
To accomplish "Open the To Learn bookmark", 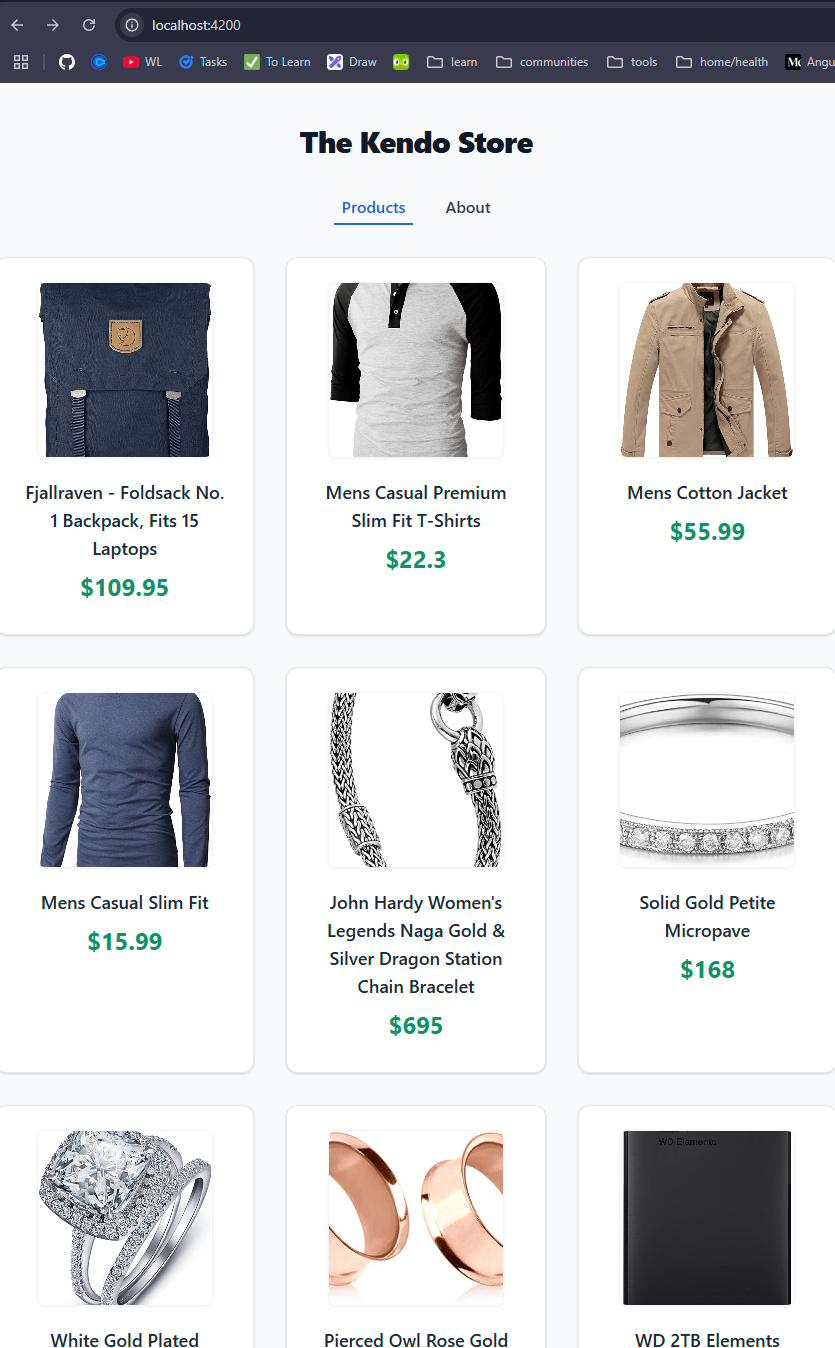I will coord(277,61).
